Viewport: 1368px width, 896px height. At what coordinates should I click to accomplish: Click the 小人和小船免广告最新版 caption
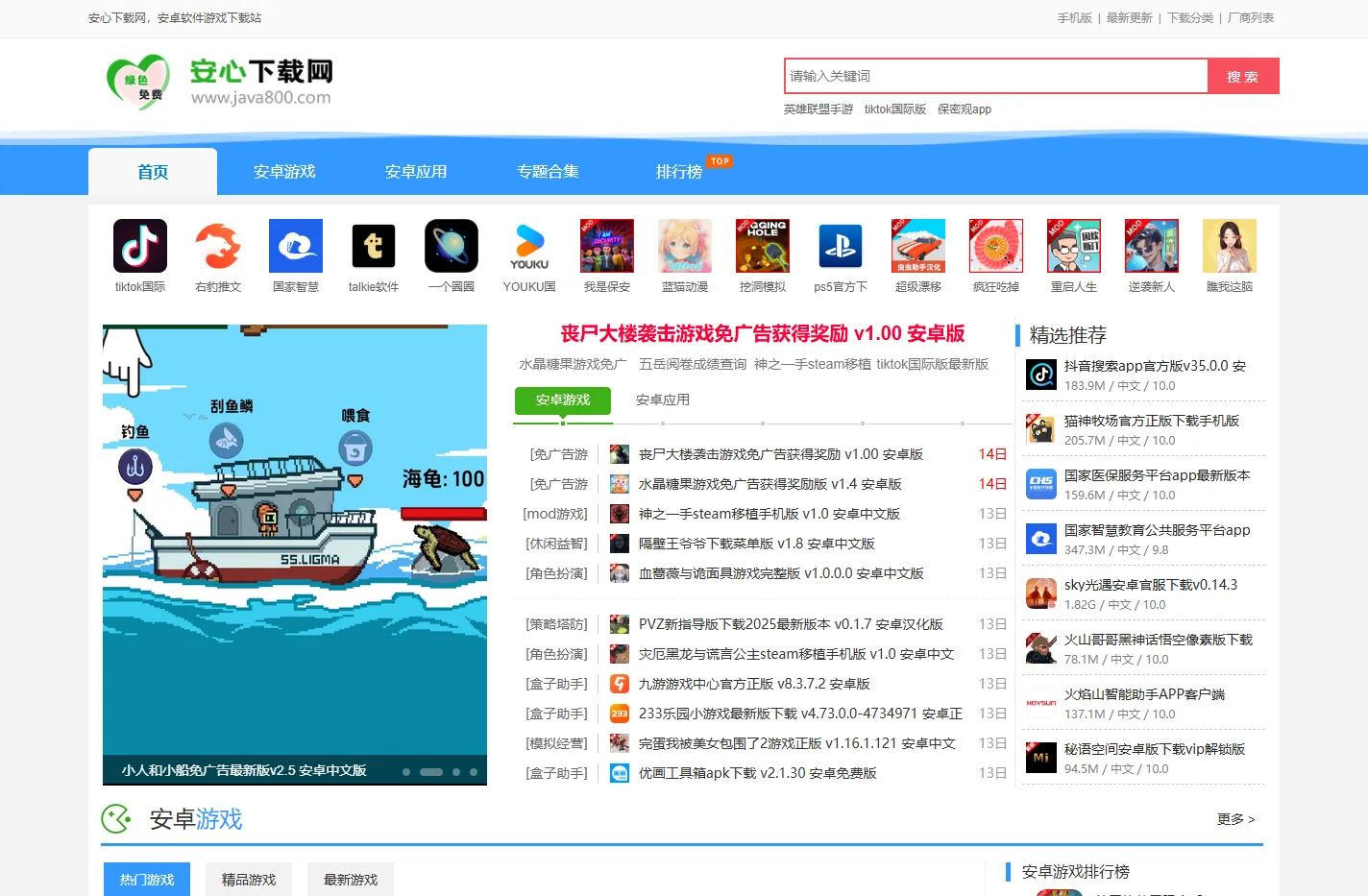pos(244,771)
